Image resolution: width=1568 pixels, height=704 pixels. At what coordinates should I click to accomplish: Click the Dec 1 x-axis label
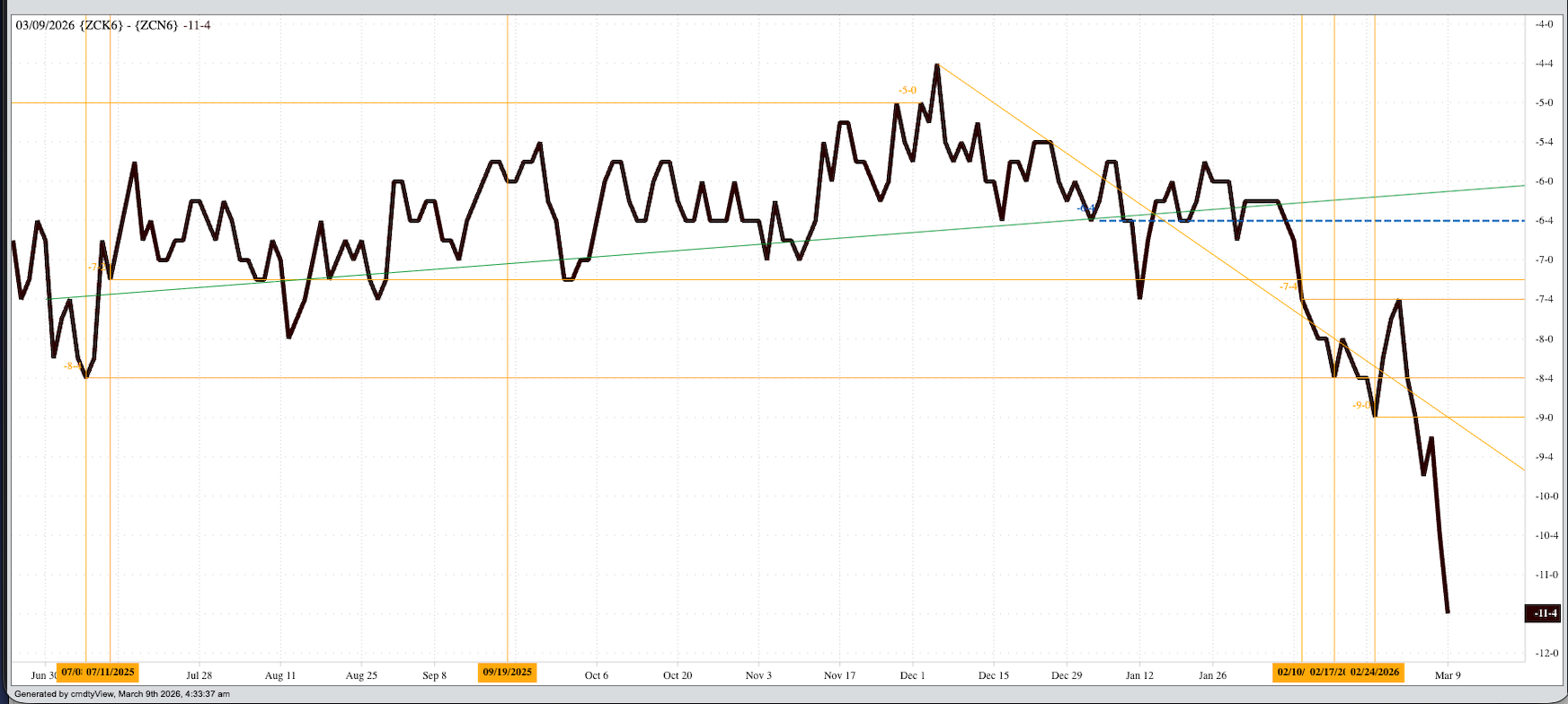click(912, 675)
